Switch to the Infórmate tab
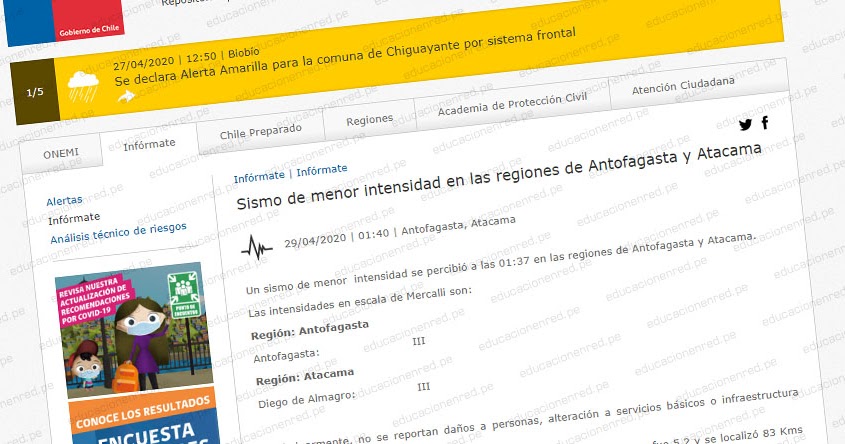Image resolution: width=845 pixels, height=444 pixels. (149, 144)
